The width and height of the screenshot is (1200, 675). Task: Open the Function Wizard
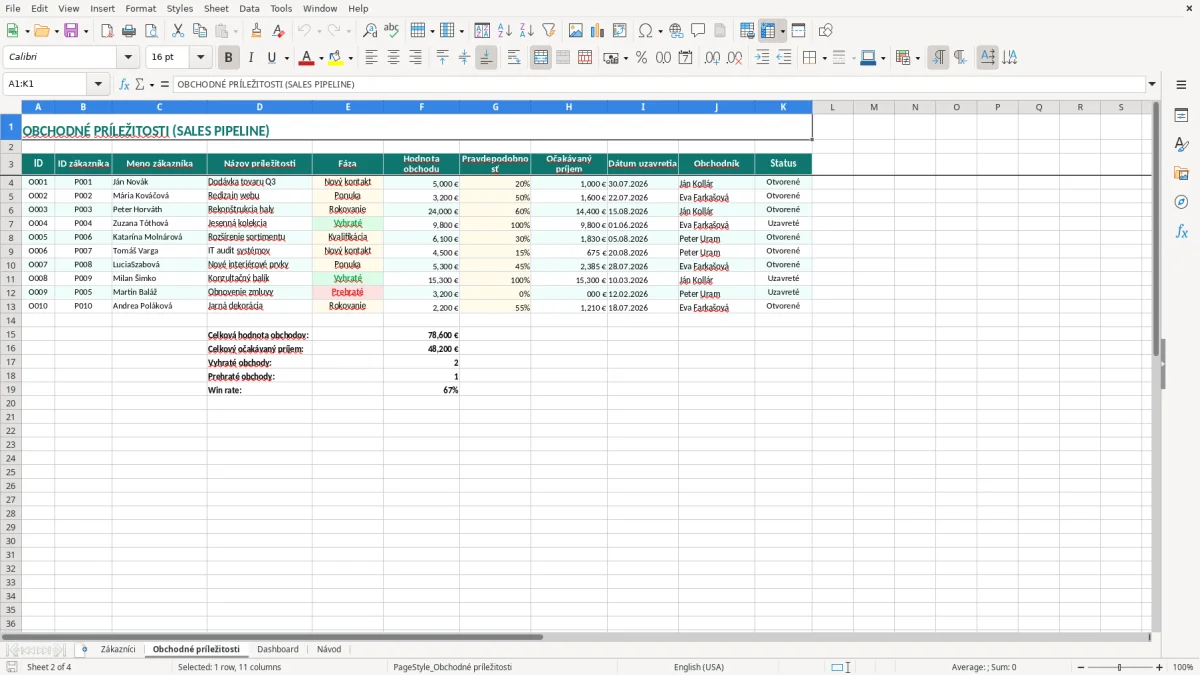tap(124, 85)
